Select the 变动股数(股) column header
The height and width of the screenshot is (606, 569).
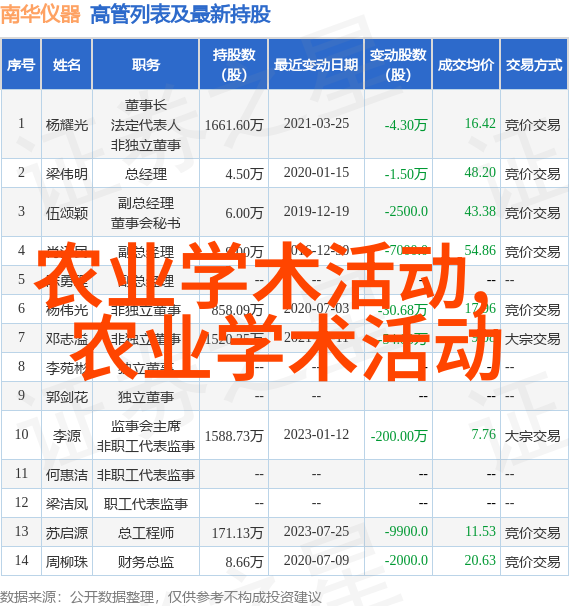coord(398,64)
